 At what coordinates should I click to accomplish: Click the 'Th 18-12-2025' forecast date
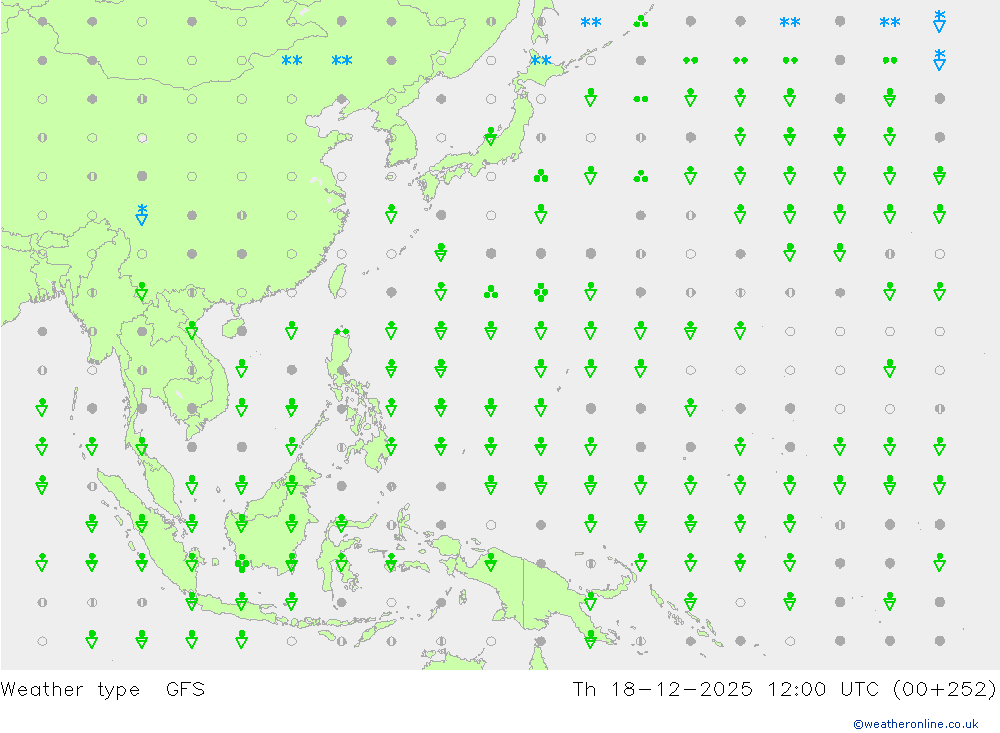(662, 690)
